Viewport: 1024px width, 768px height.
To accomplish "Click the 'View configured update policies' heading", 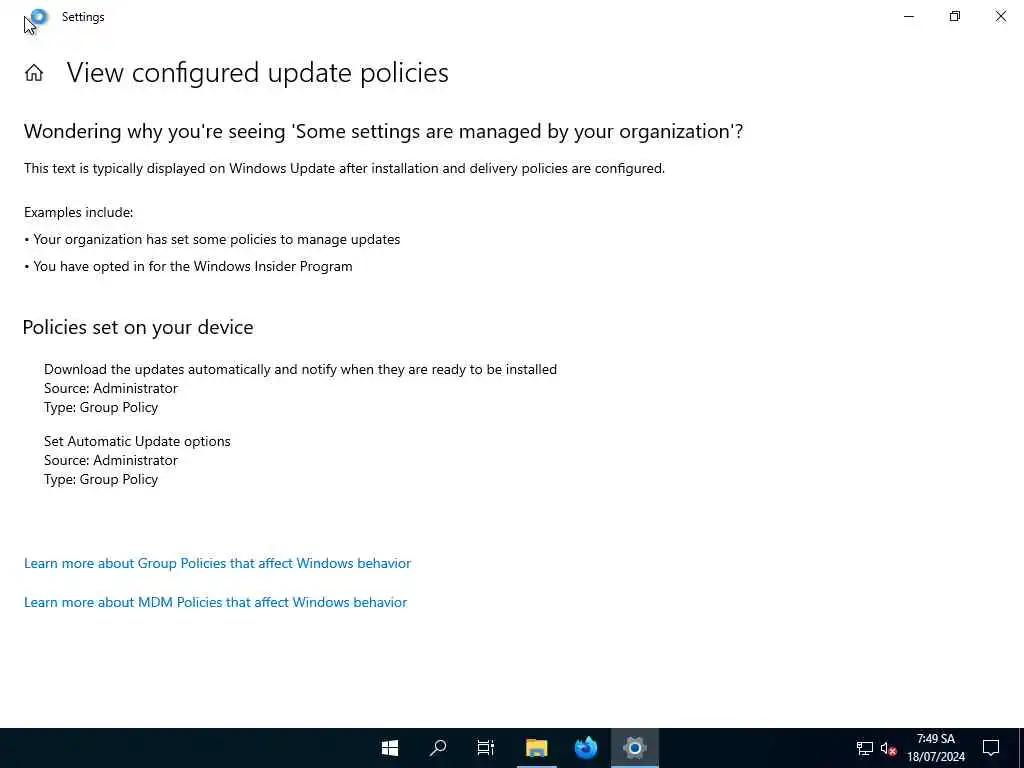I will pyautogui.click(x=257, y=72).
